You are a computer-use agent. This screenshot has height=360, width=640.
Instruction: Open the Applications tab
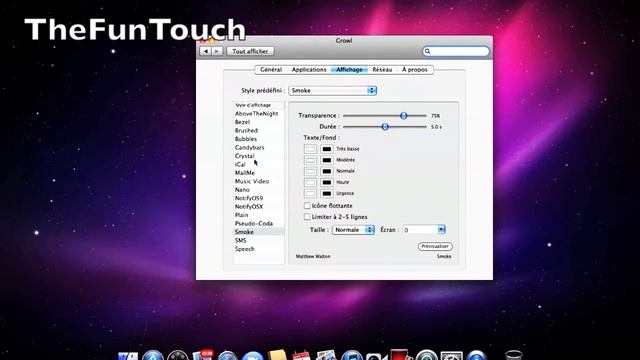click(309, 69)
